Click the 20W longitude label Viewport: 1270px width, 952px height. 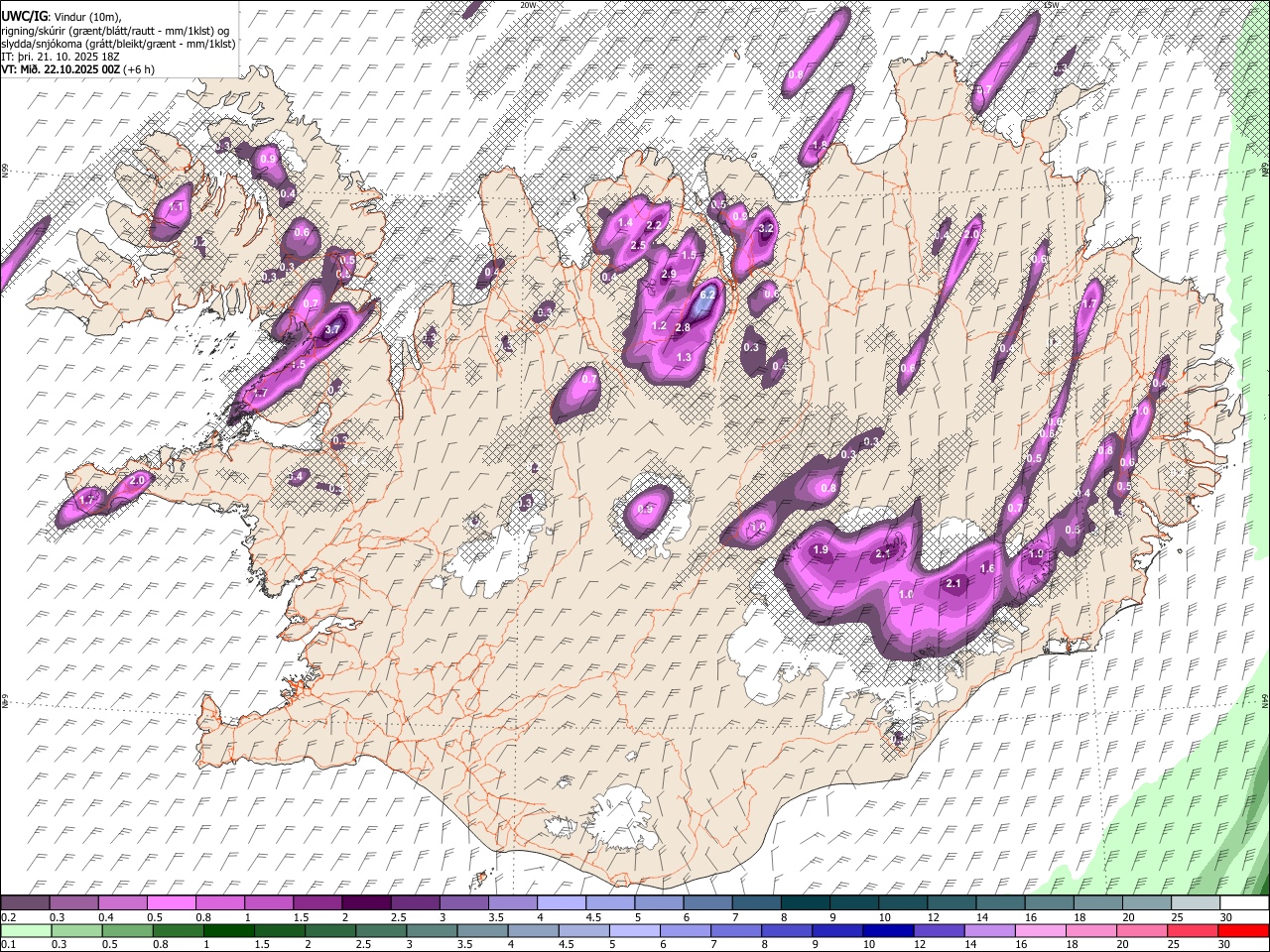pyautogui.click(x=528, y=4)
